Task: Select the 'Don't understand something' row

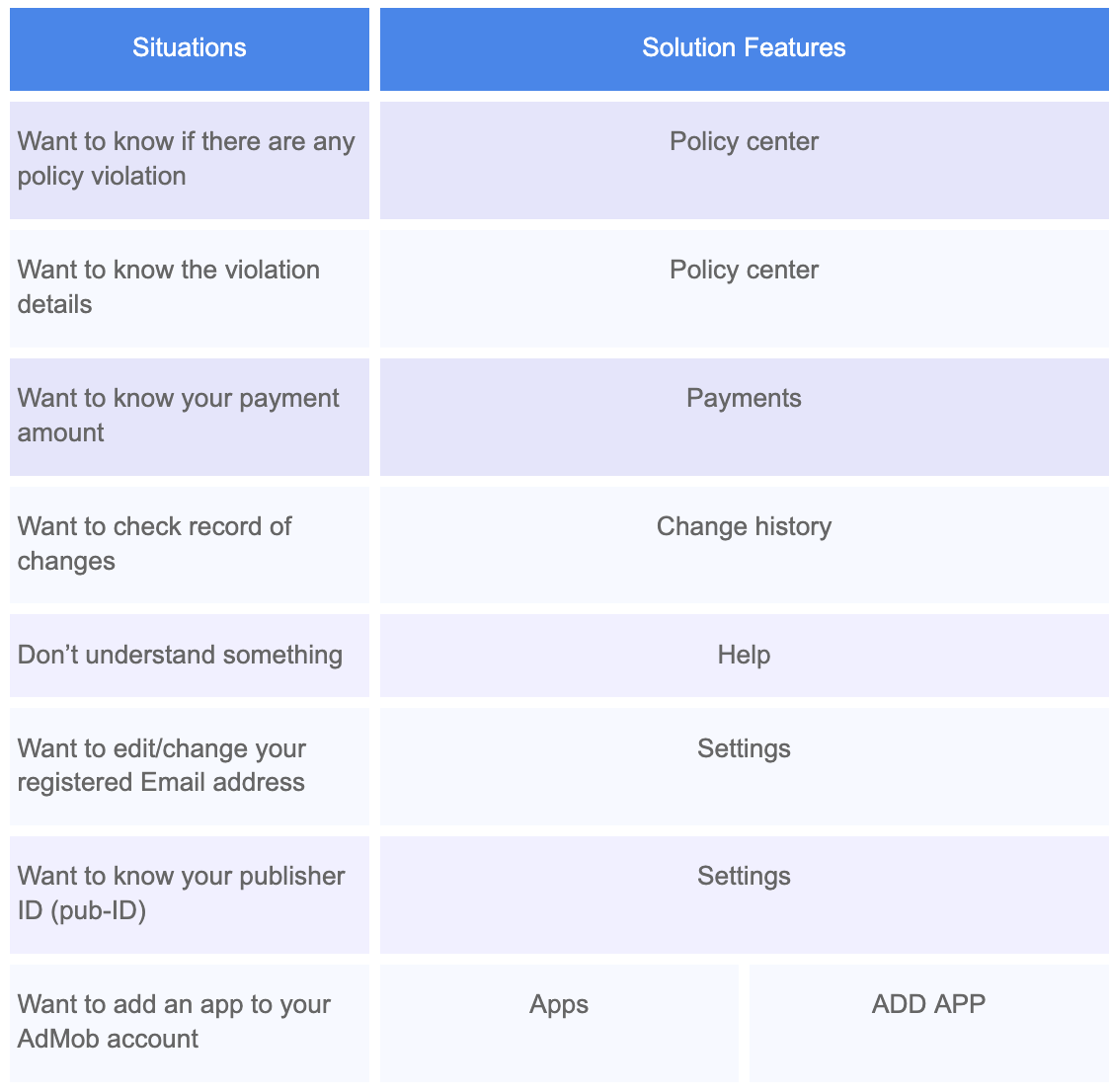Action: [x=189, y=654]
